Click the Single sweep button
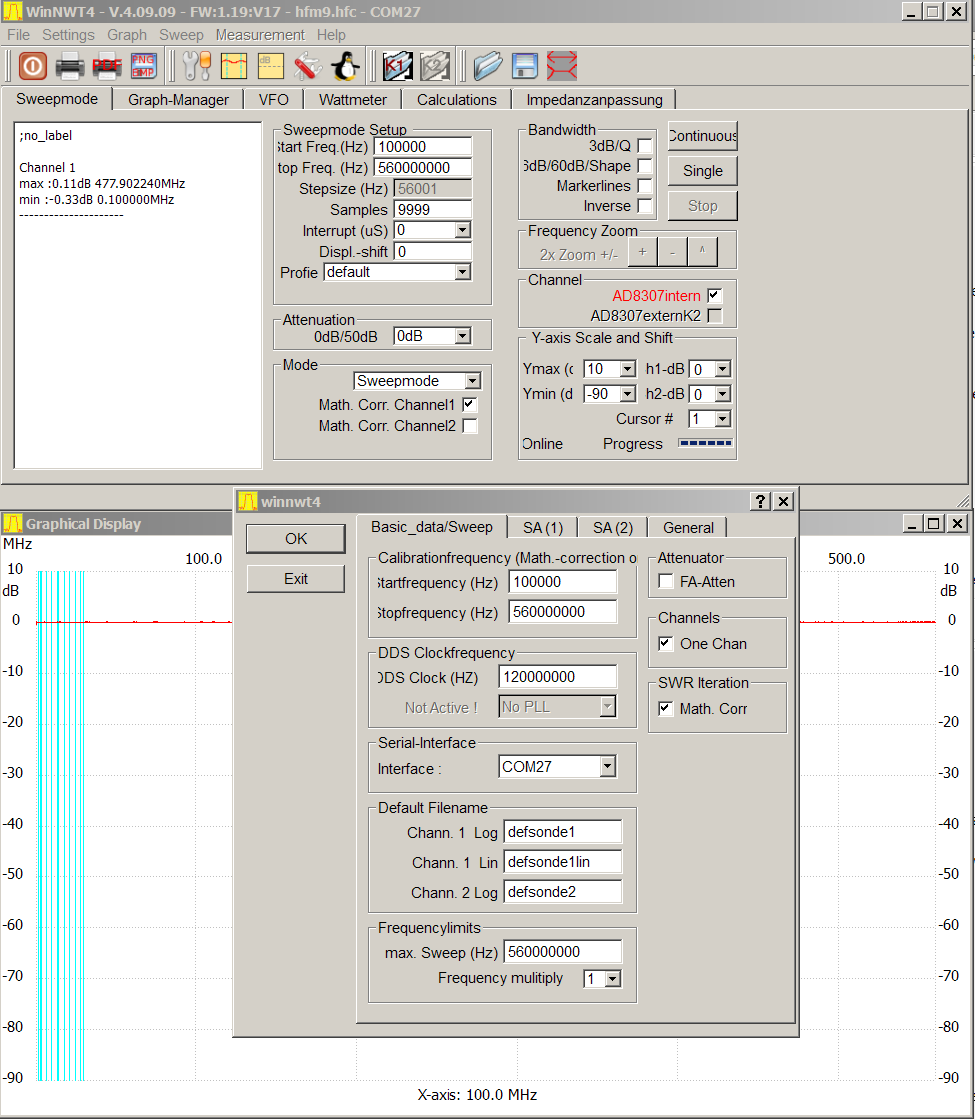This screenshot has width=975, height=1119. [x=702, y=171]
